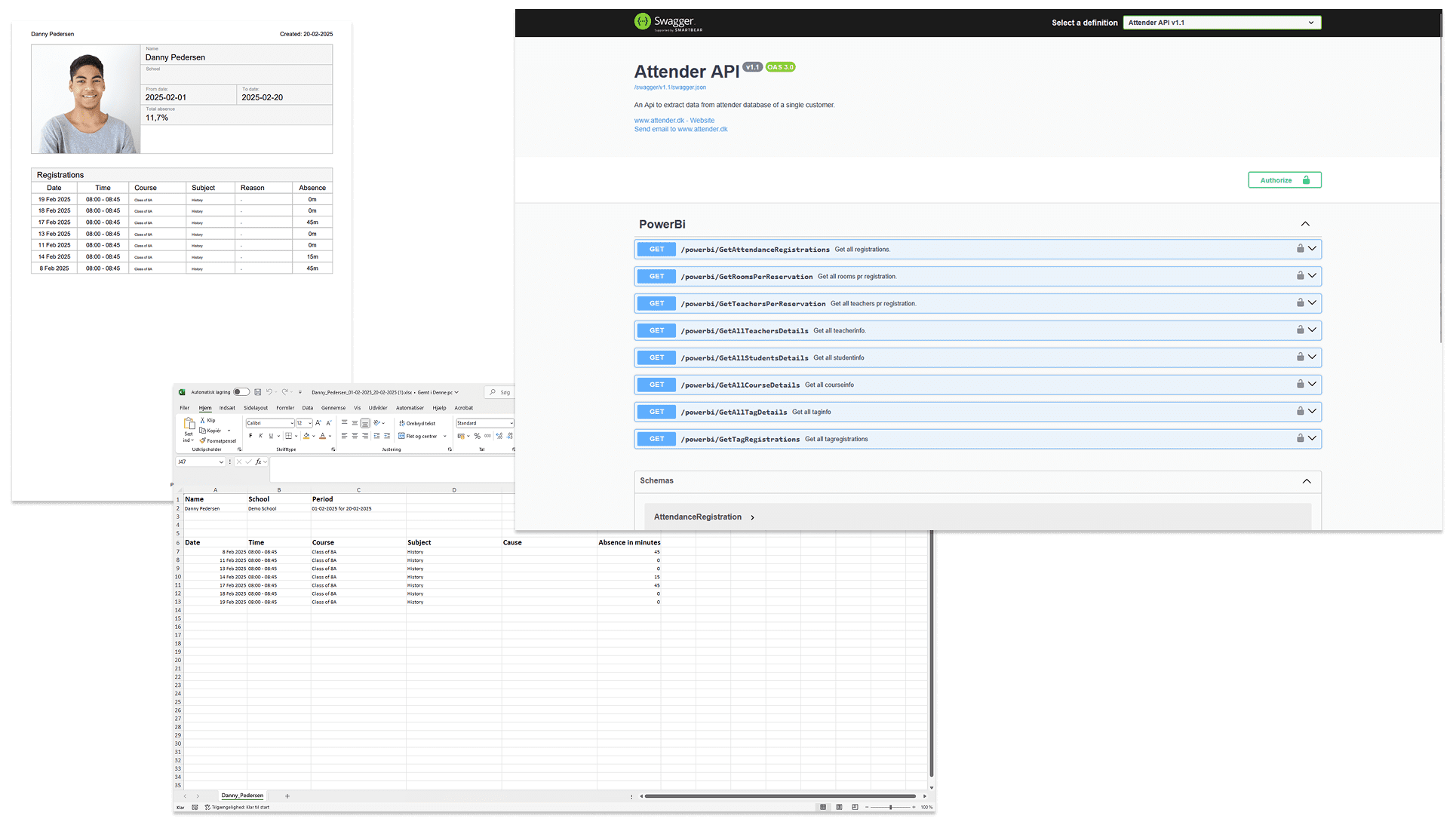The image size is (1456, 825).
Task: Expand GetAllStudentsDetails endpoint chevron
Action: [x=1312, y=357]
